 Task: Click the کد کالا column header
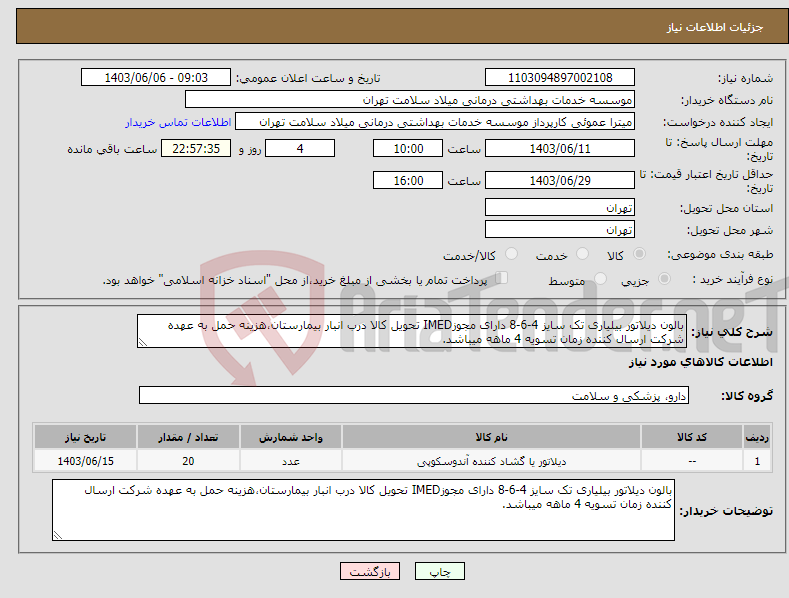[x=692, y=437]
